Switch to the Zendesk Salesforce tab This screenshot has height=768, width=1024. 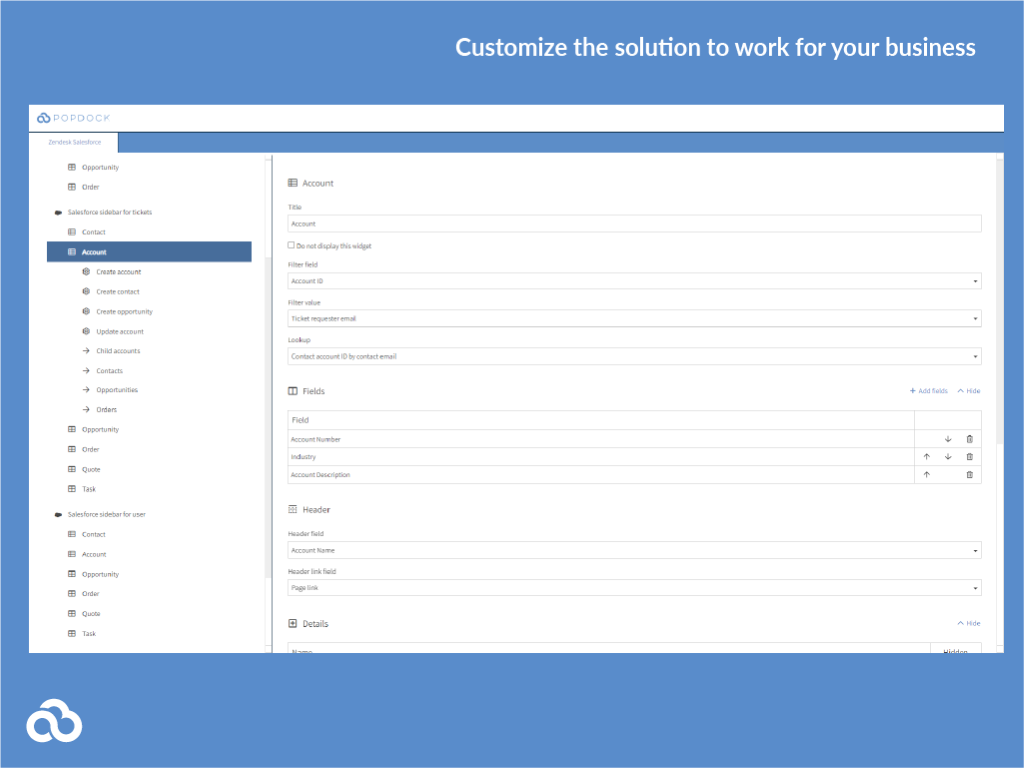click(75, 142)
